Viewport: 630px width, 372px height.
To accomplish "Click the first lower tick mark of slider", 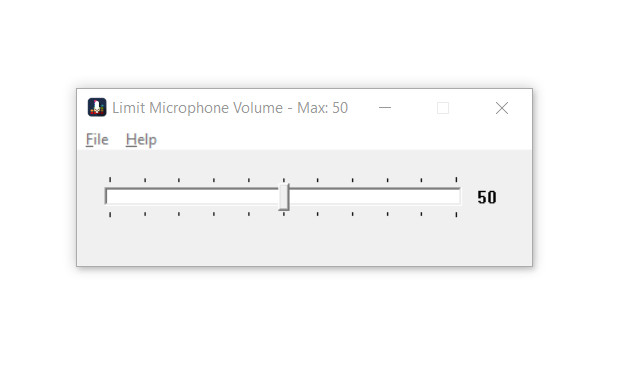I will click(x=110, y=215).
